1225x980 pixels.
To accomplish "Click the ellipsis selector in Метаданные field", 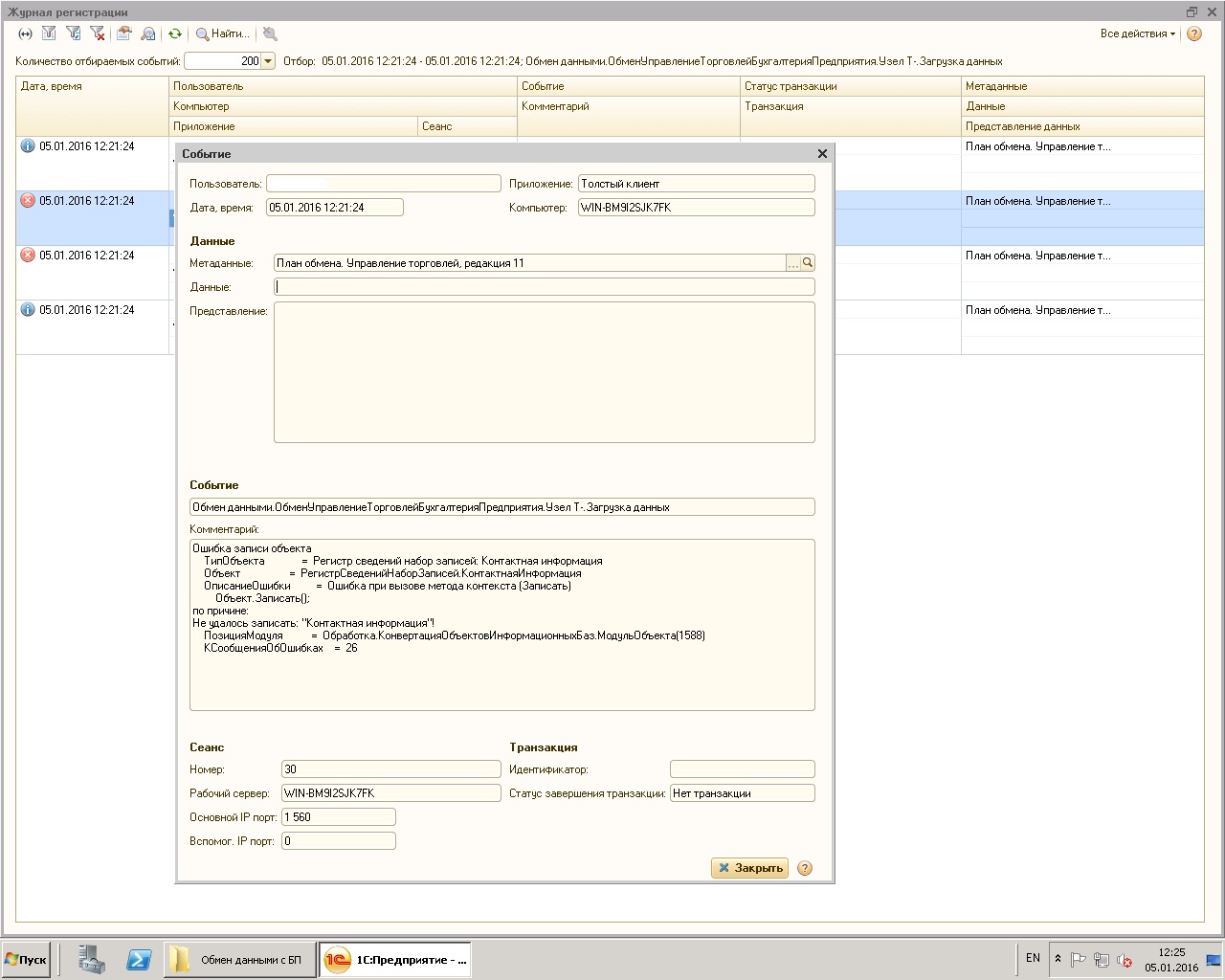I will coord(792,263).
